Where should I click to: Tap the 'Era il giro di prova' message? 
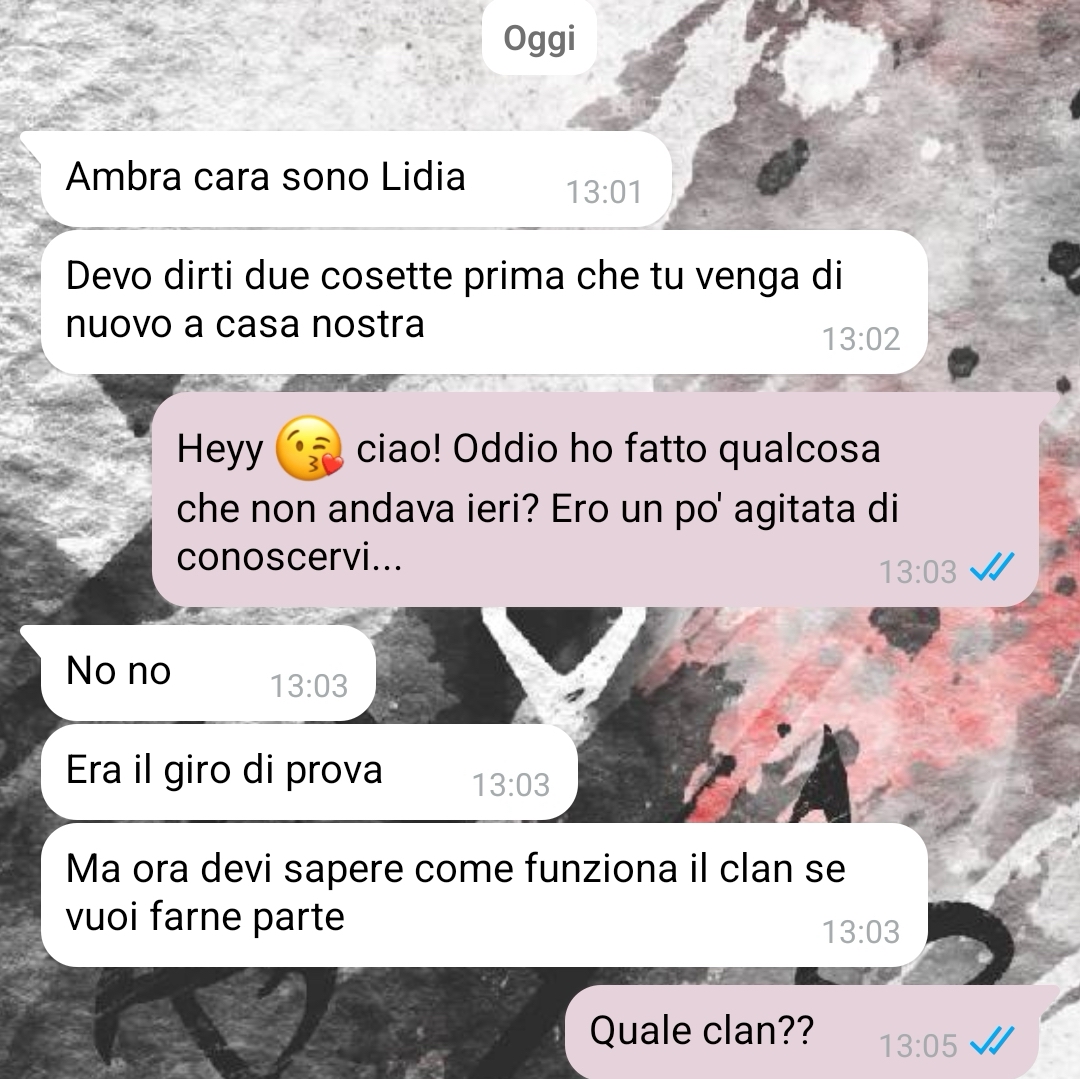click(x=309, y=772)
